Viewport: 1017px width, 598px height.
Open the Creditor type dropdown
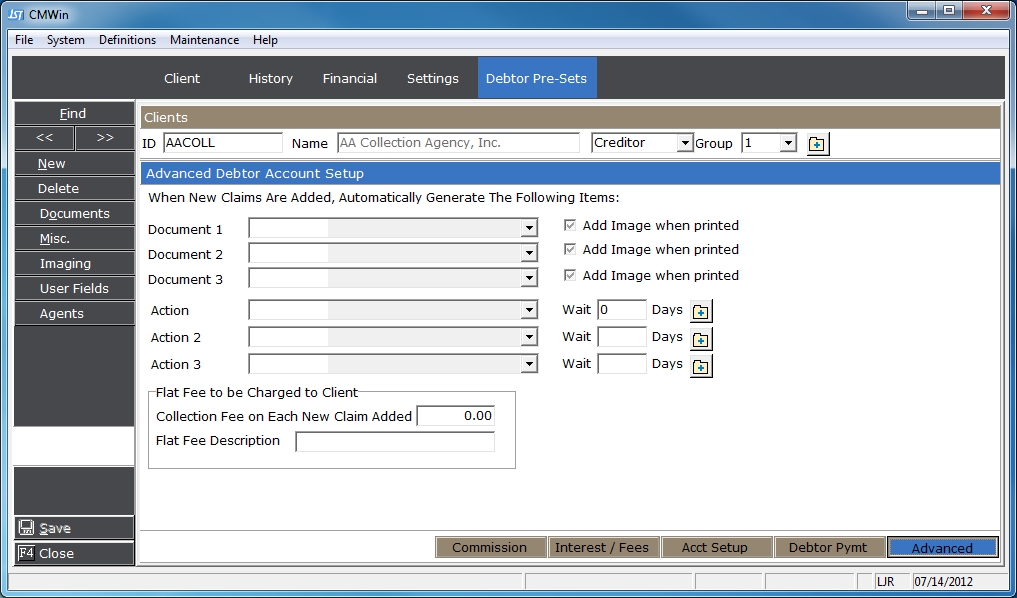click(684, 144)
